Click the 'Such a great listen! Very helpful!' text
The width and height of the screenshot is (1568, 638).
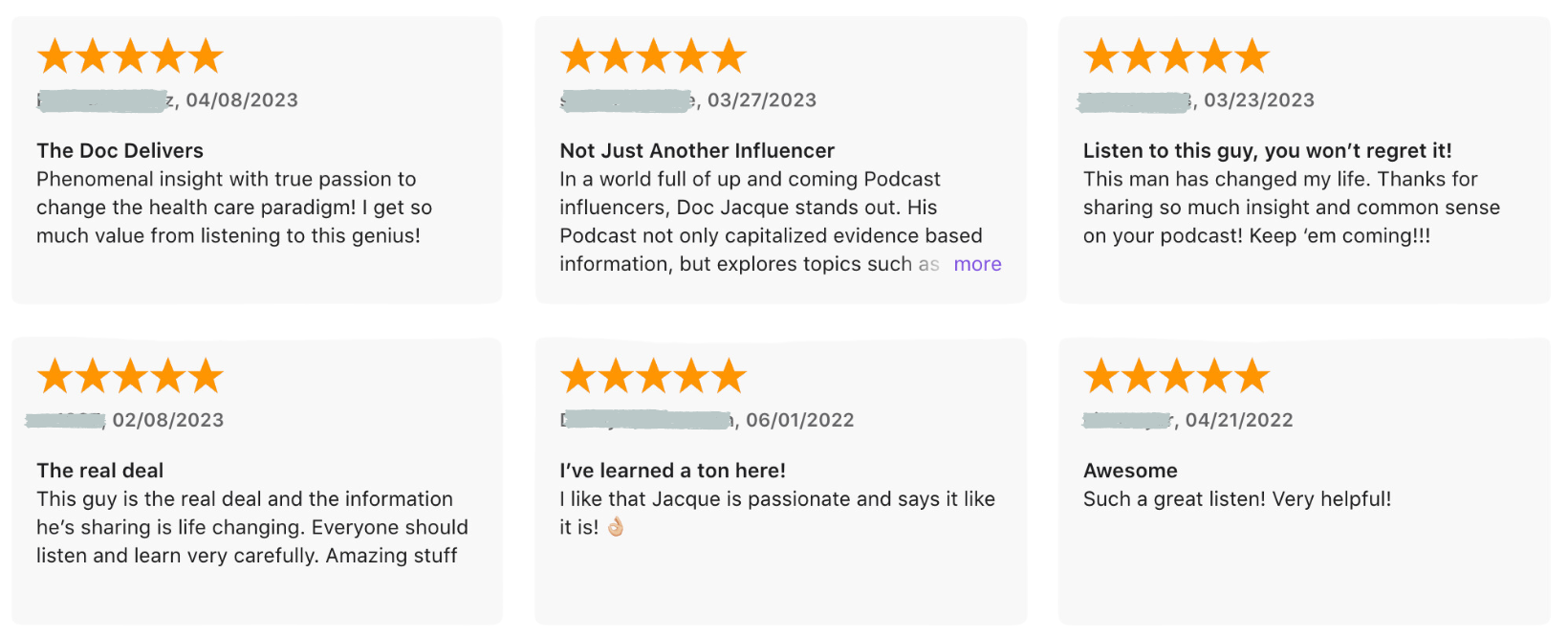click(x=1237, y=499)
